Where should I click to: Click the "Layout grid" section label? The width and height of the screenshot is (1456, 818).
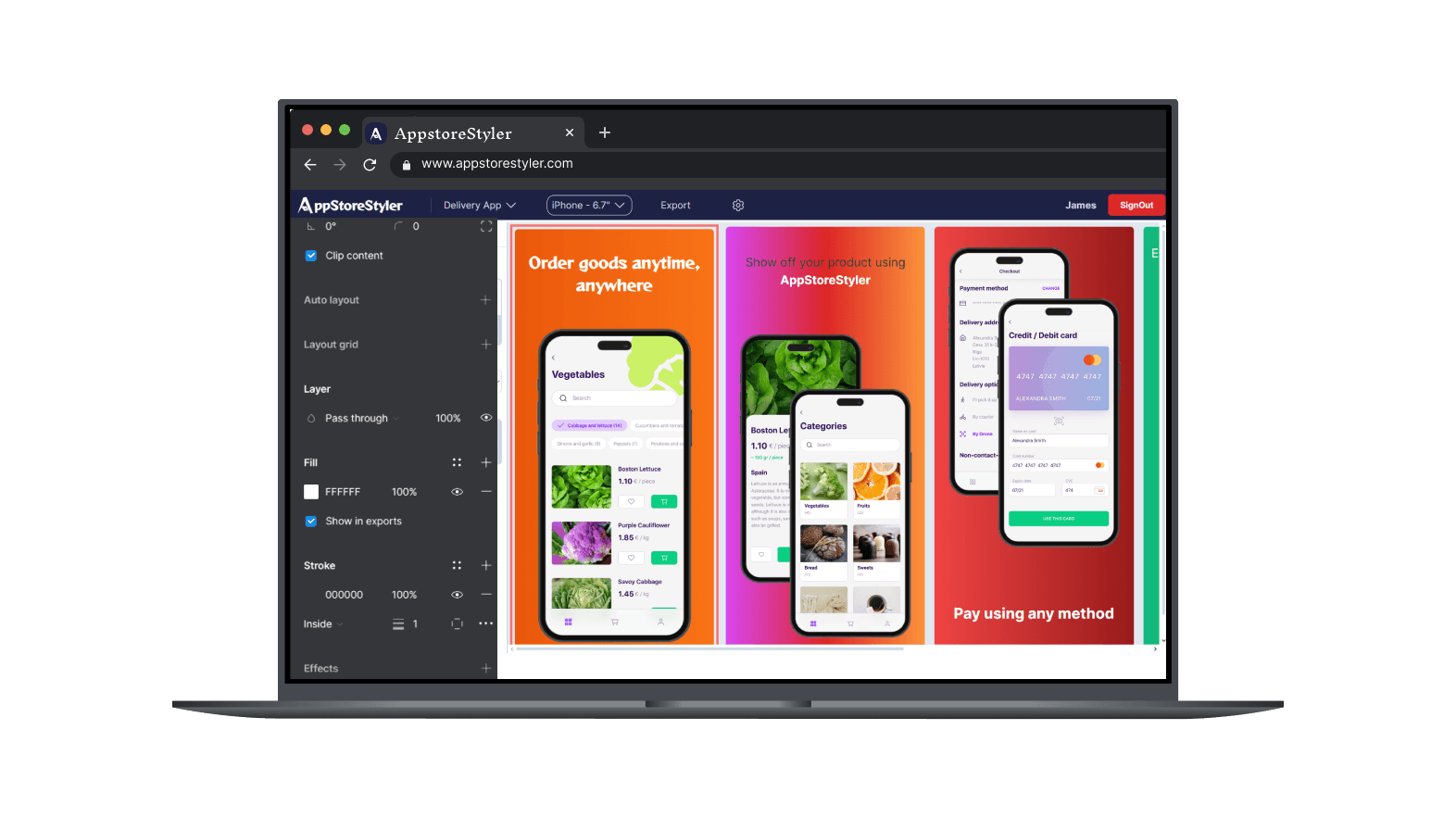[331, 345]
